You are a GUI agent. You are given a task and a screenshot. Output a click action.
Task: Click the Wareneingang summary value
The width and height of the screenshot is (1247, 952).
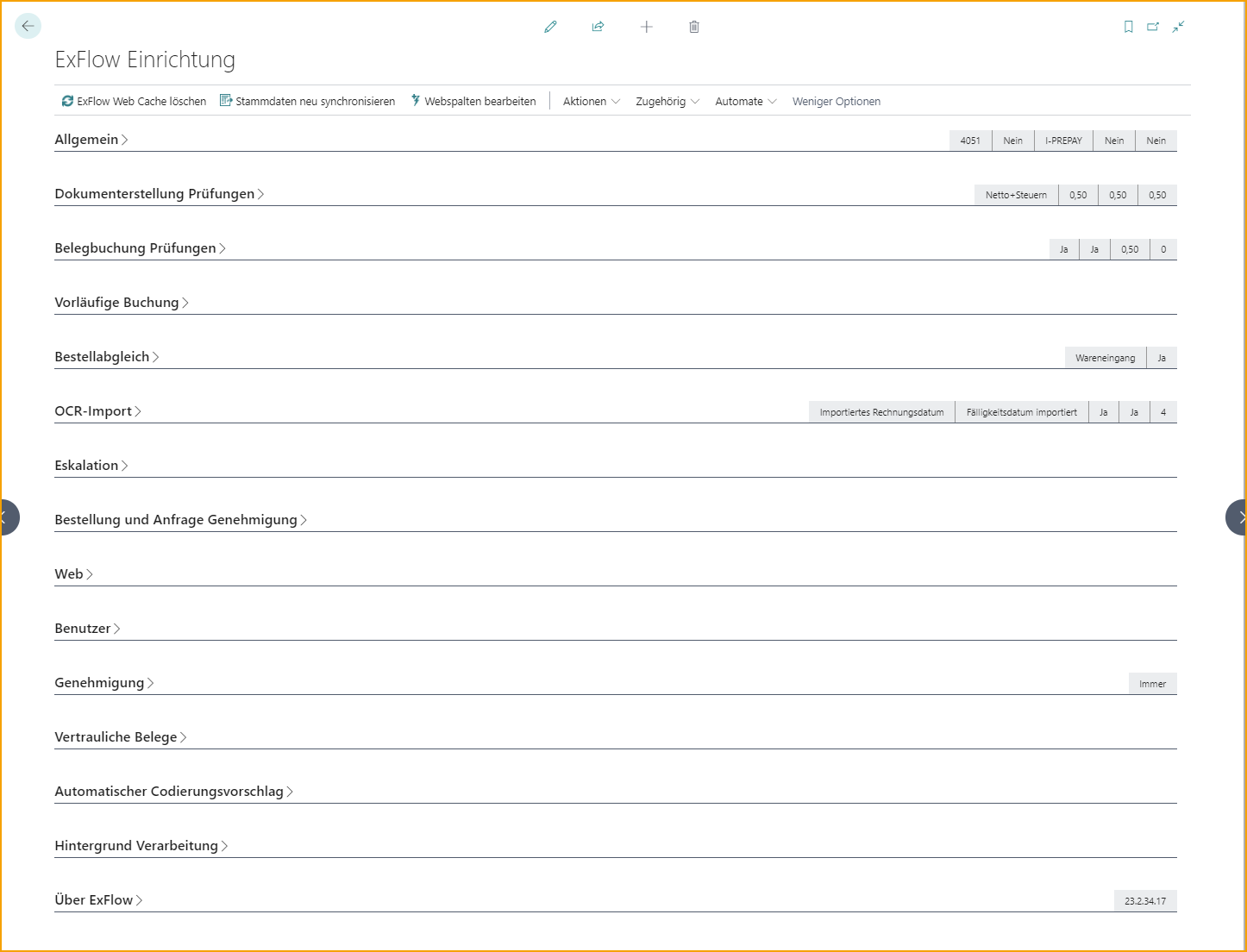click(x=1106, y=358)
